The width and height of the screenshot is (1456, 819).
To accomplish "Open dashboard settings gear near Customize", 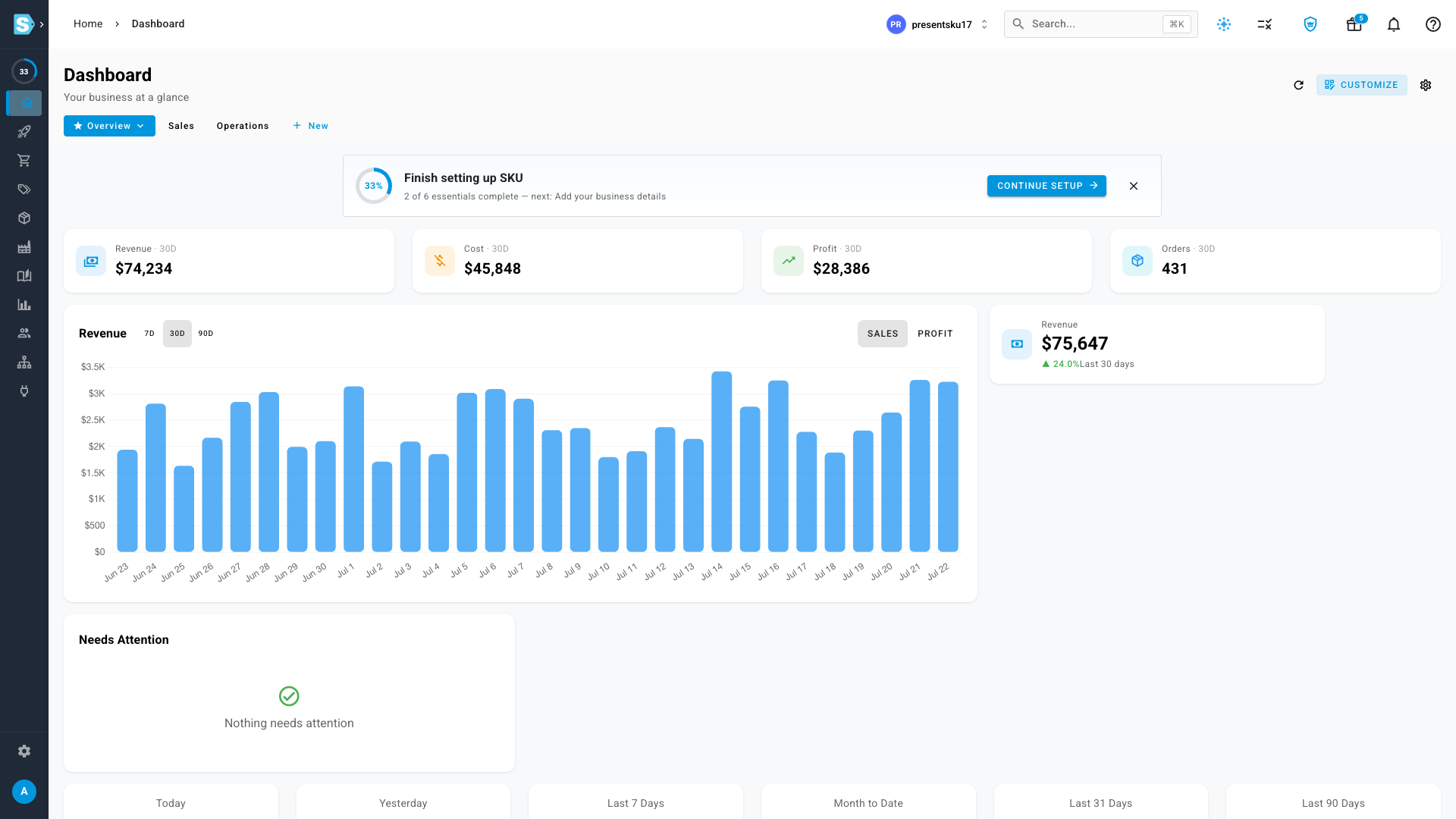I will pos(1426,85).
